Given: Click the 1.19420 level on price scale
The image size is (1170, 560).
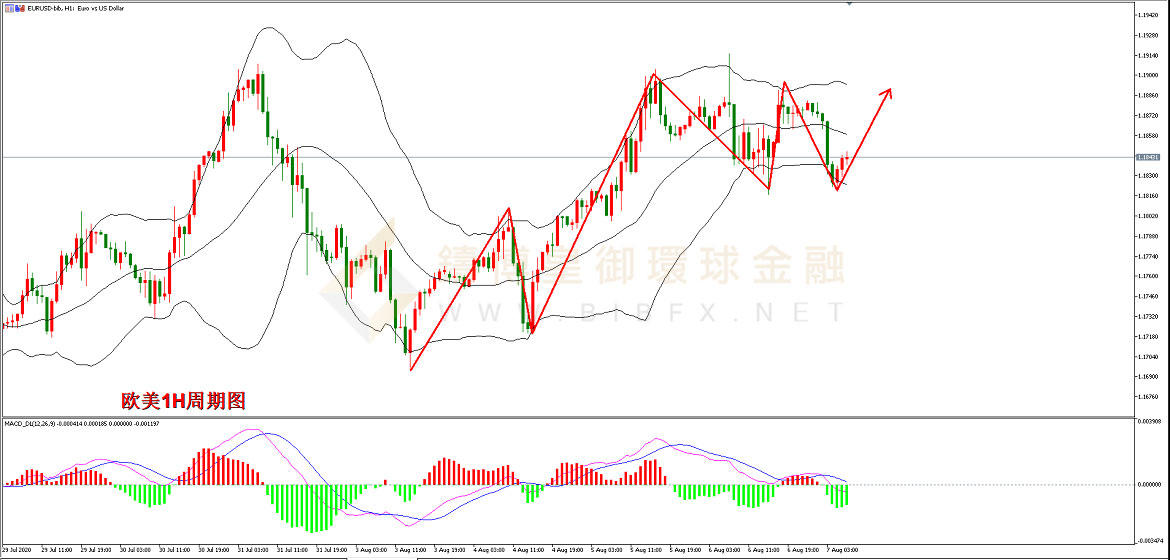Looking at the screenshot, I should point(1147,15).
